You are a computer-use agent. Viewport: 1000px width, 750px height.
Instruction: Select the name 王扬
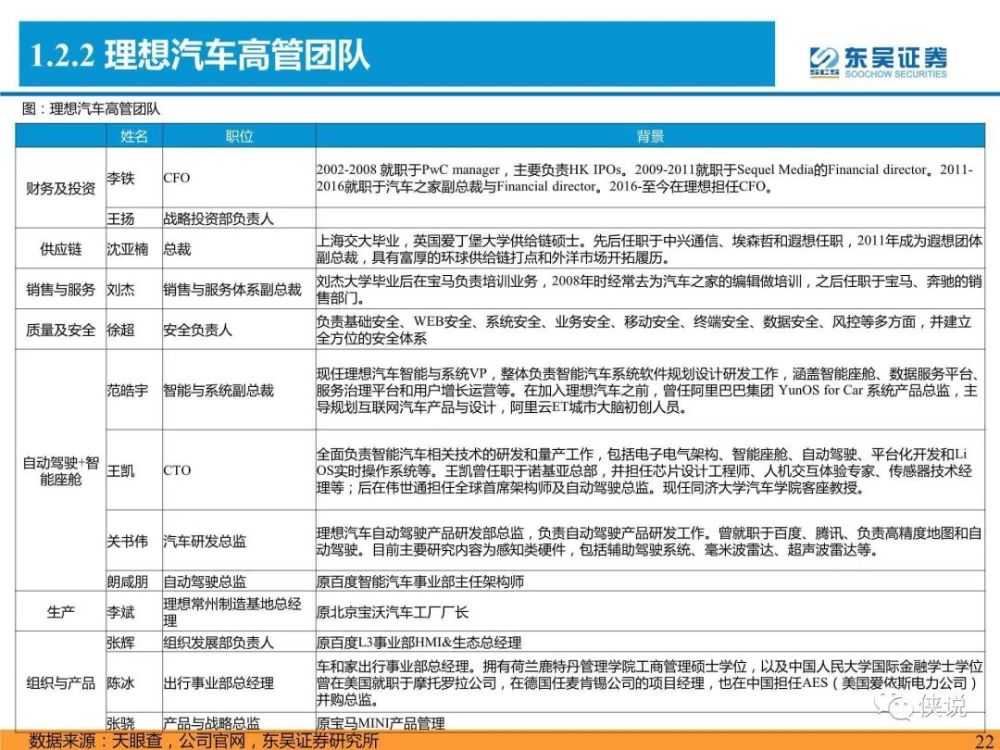click(x=121, y=219)
